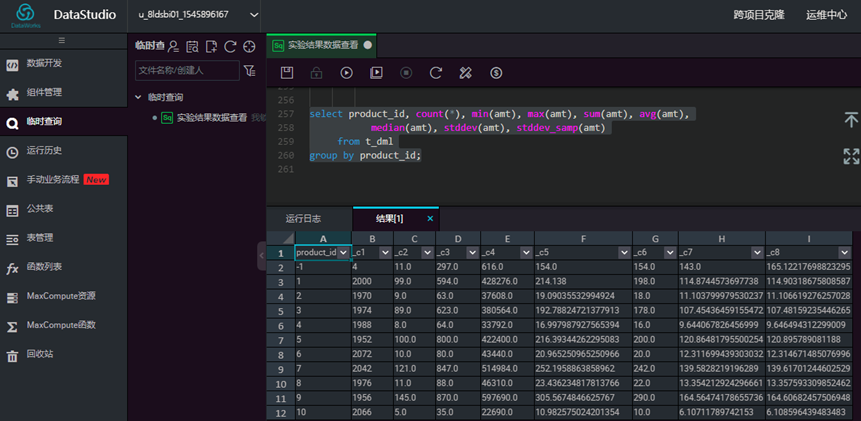Screen dimensions: 861x421
Task: Run the query with the play icon
Action: [x=346, y=72]
